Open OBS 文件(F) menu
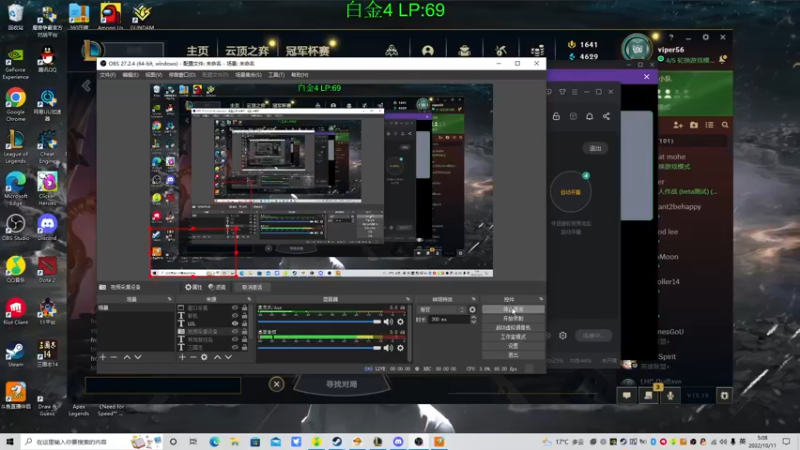 (108, 75)
